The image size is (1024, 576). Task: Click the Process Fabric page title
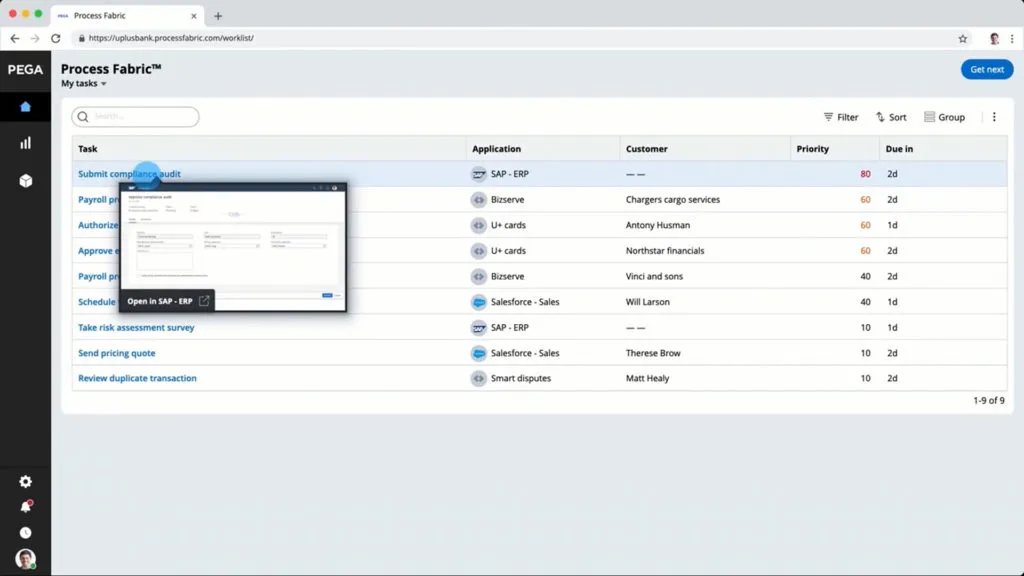(111, 69)
